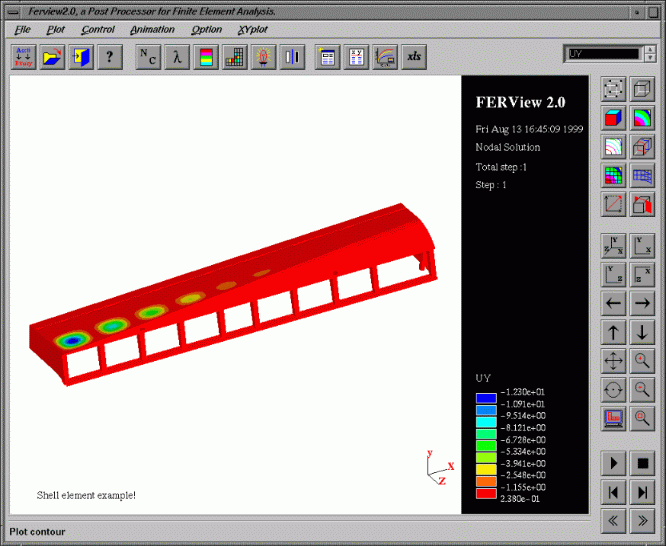Click the blue swatch in UY legend
Screen dimensions: 666x546
coord(485,397)
